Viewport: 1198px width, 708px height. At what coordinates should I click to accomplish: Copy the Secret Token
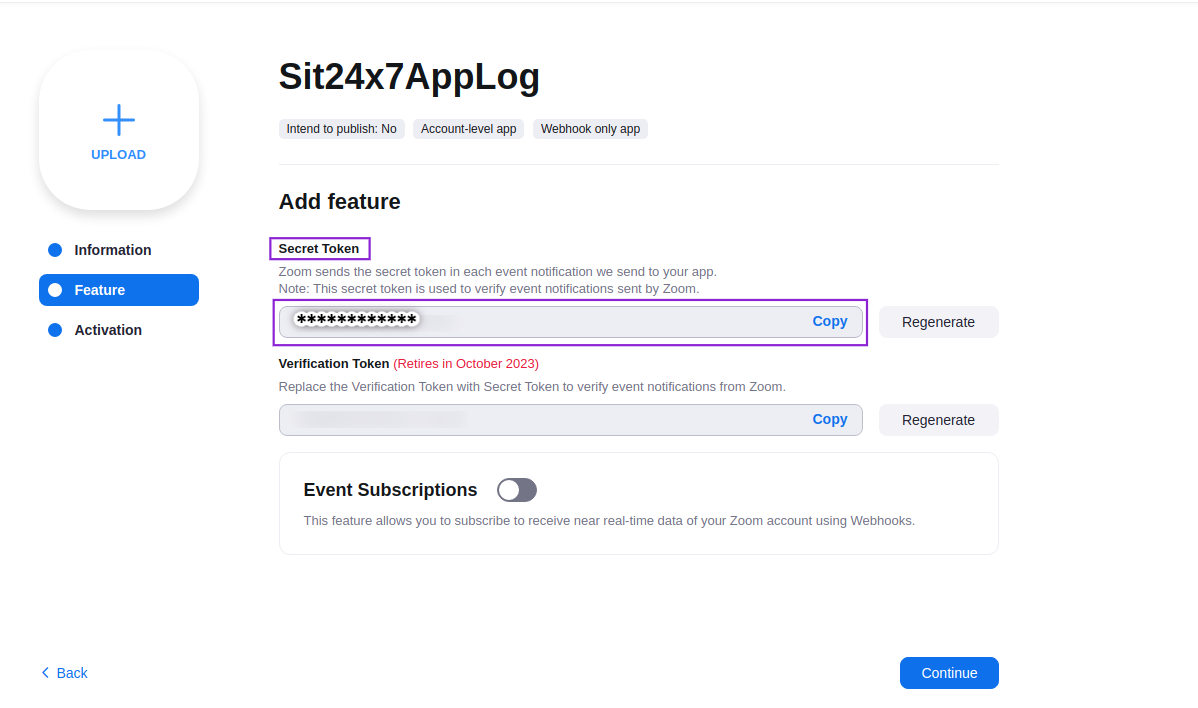tap(829, 321)
